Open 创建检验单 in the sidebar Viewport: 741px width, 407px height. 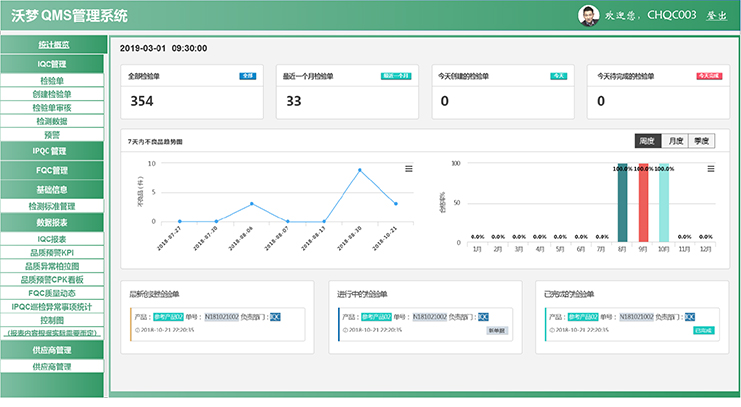(x=52, y=94)
